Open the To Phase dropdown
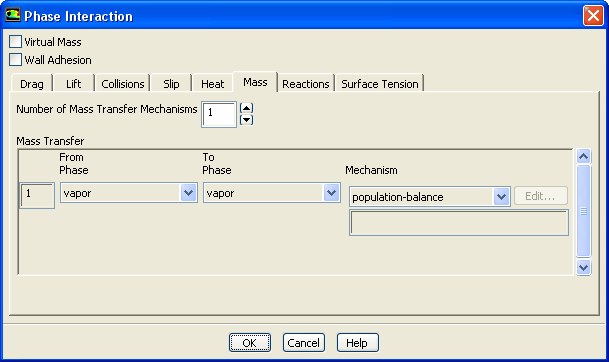This screenshot has height=362, width=609. pyautogui.click(x=271, y=193)
